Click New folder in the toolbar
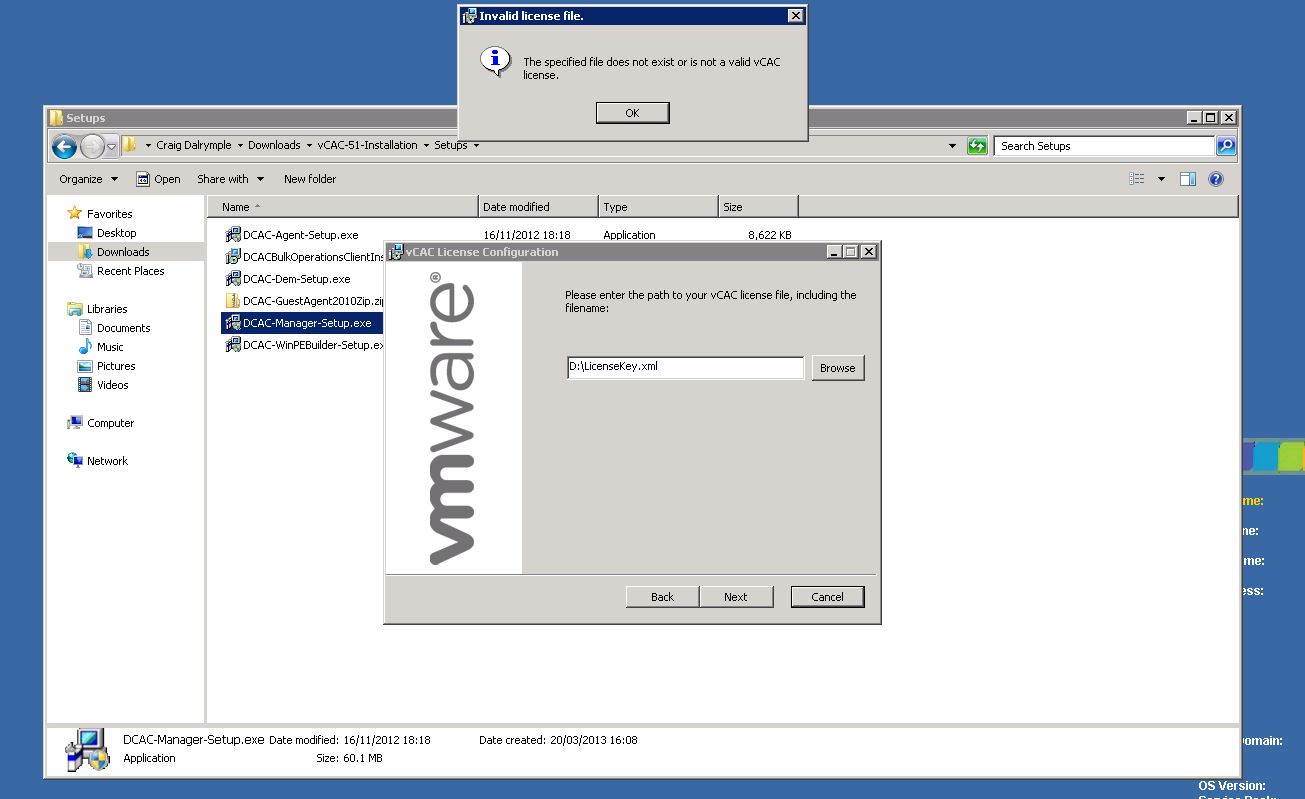The image size is (1305, 799). (310, 179)
